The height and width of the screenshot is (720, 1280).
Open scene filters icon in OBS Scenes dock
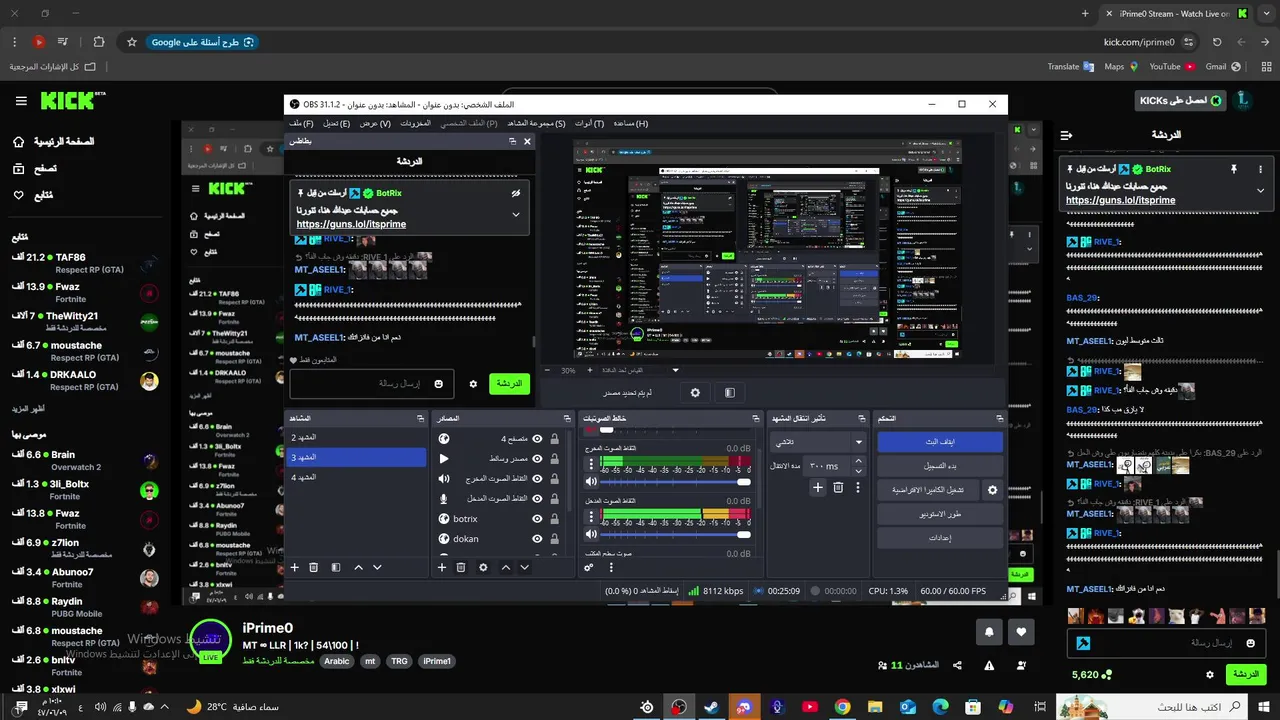pyautogui.click(x=335, y=567)
